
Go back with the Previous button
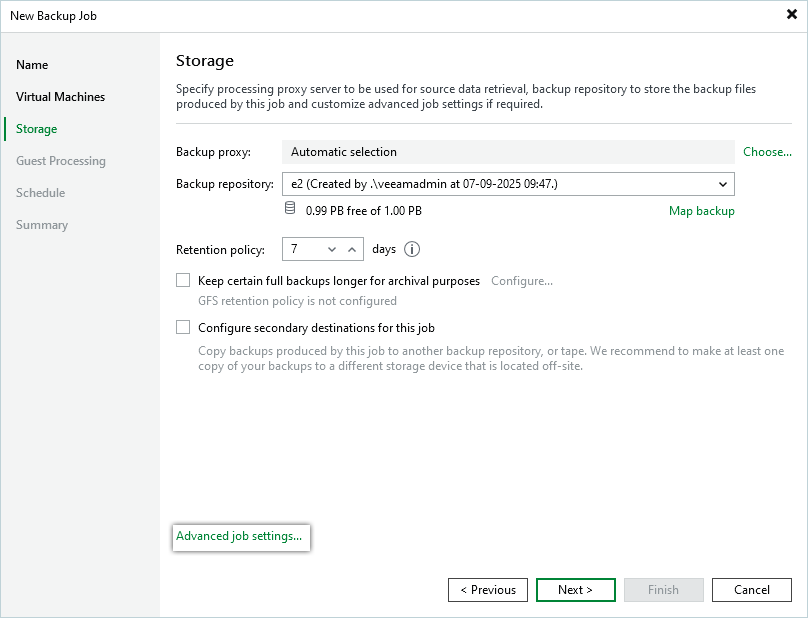click(x=488, y=590)
